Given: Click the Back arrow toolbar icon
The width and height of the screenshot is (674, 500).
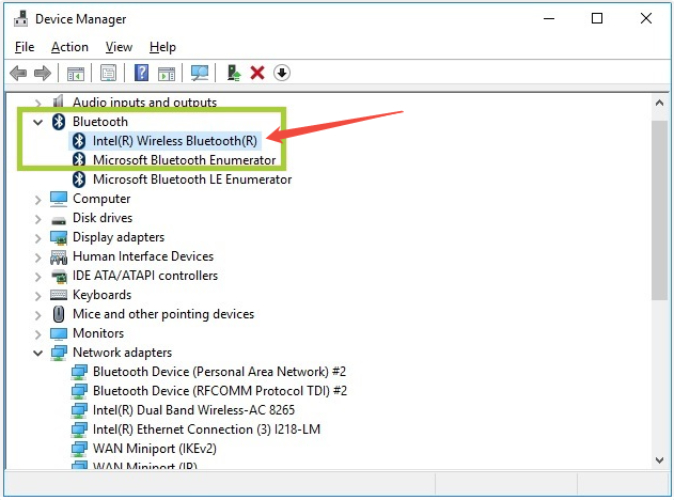Looking at the screenshot, I should pos(18,73).
